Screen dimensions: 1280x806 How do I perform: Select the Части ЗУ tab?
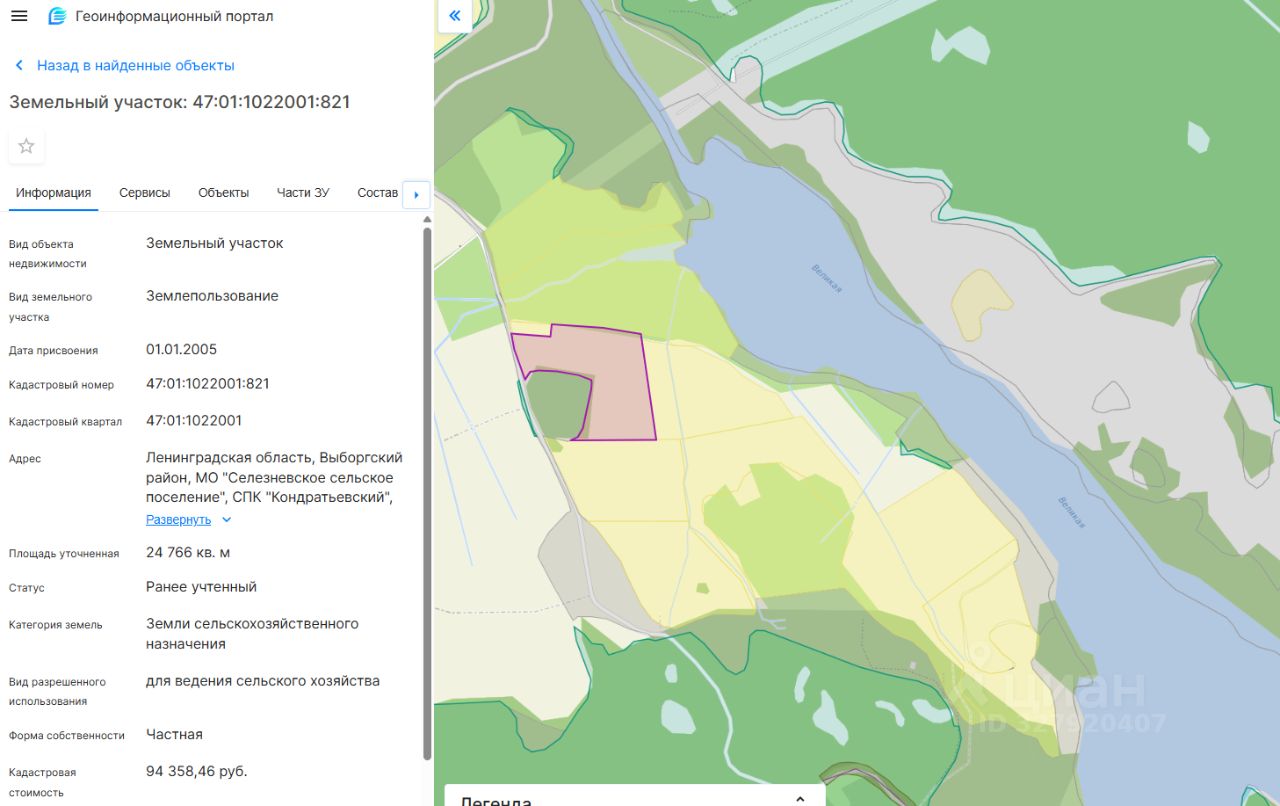click(x=303, y=193)
